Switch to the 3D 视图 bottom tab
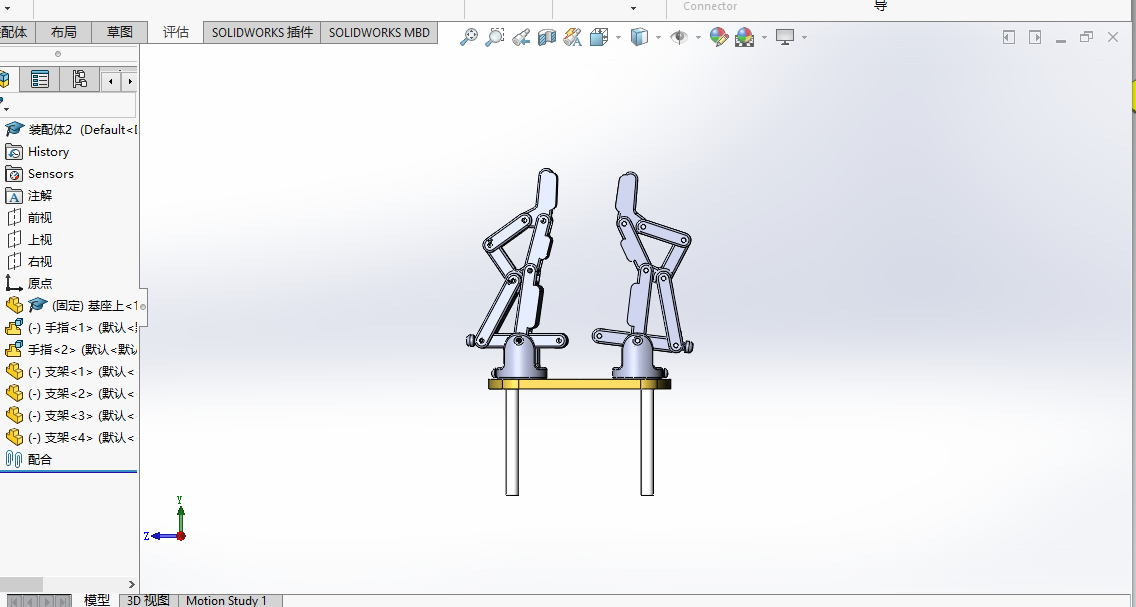The width and height of the screenshot is (1136, 607). click(148, 600)
